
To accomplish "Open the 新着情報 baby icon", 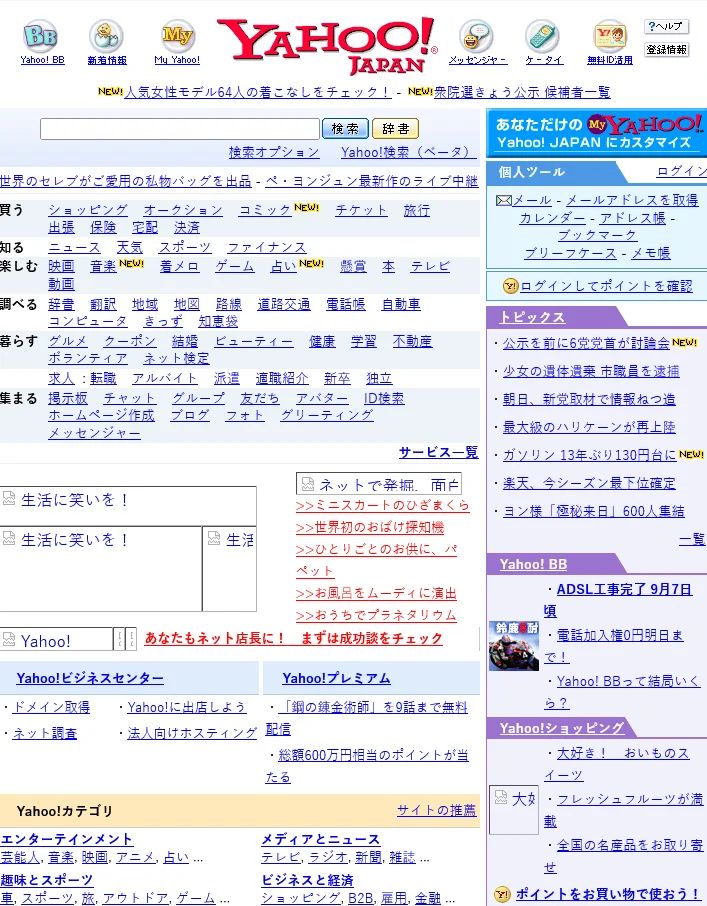I will (x=106, y=37).
